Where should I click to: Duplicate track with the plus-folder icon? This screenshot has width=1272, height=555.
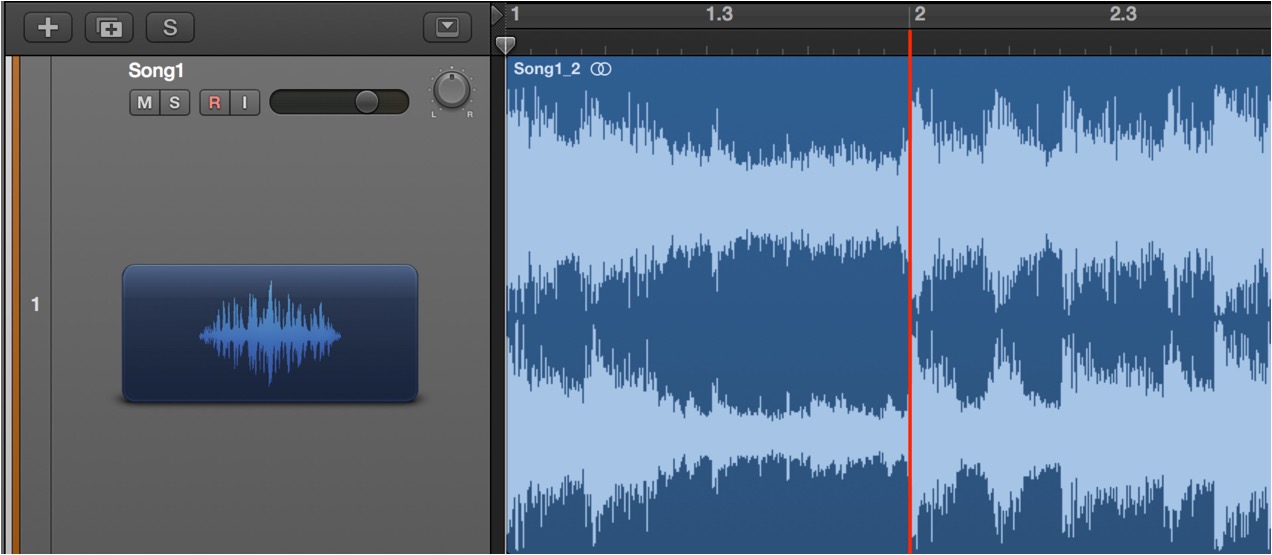[x=109, y=28]
